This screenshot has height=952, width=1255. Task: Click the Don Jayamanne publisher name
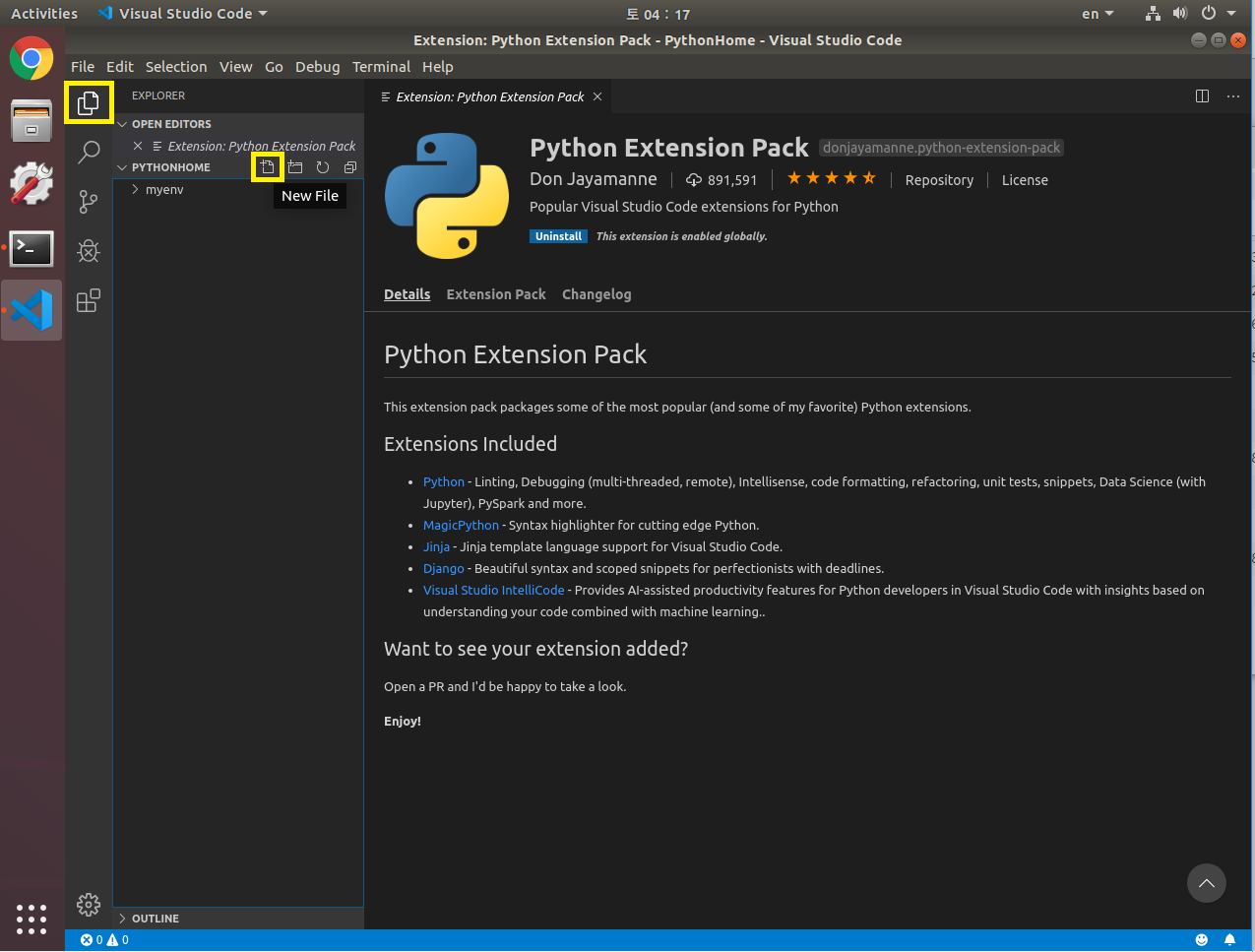[594, 179]
